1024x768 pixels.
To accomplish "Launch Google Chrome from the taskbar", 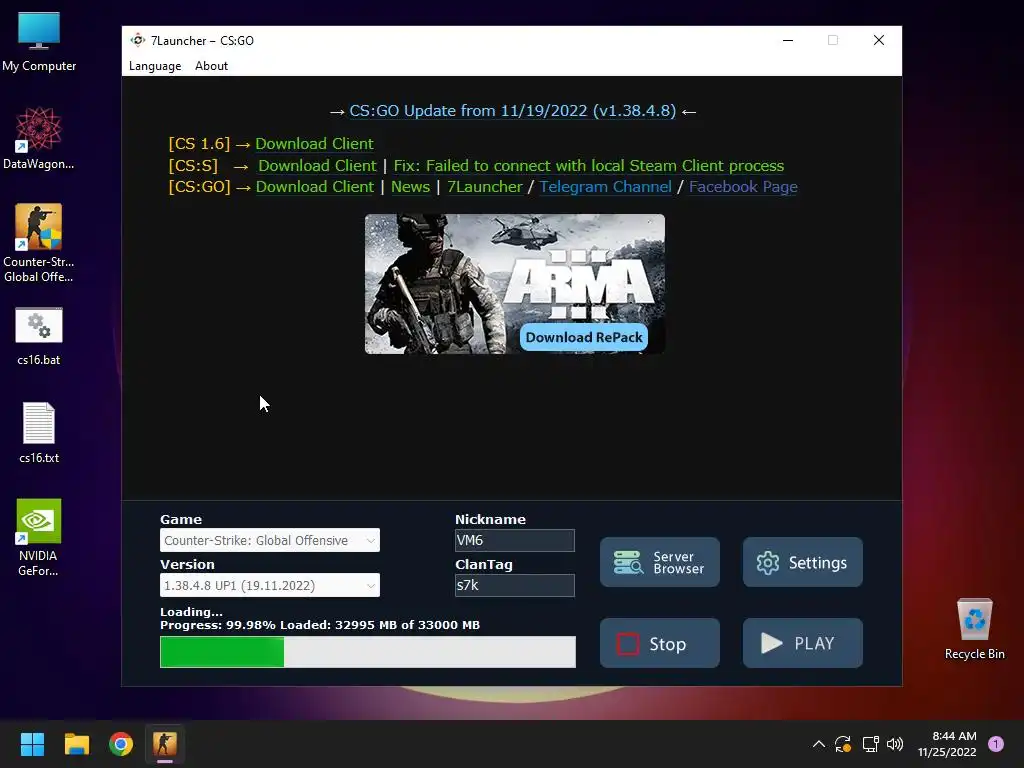I will coord(121,744).
